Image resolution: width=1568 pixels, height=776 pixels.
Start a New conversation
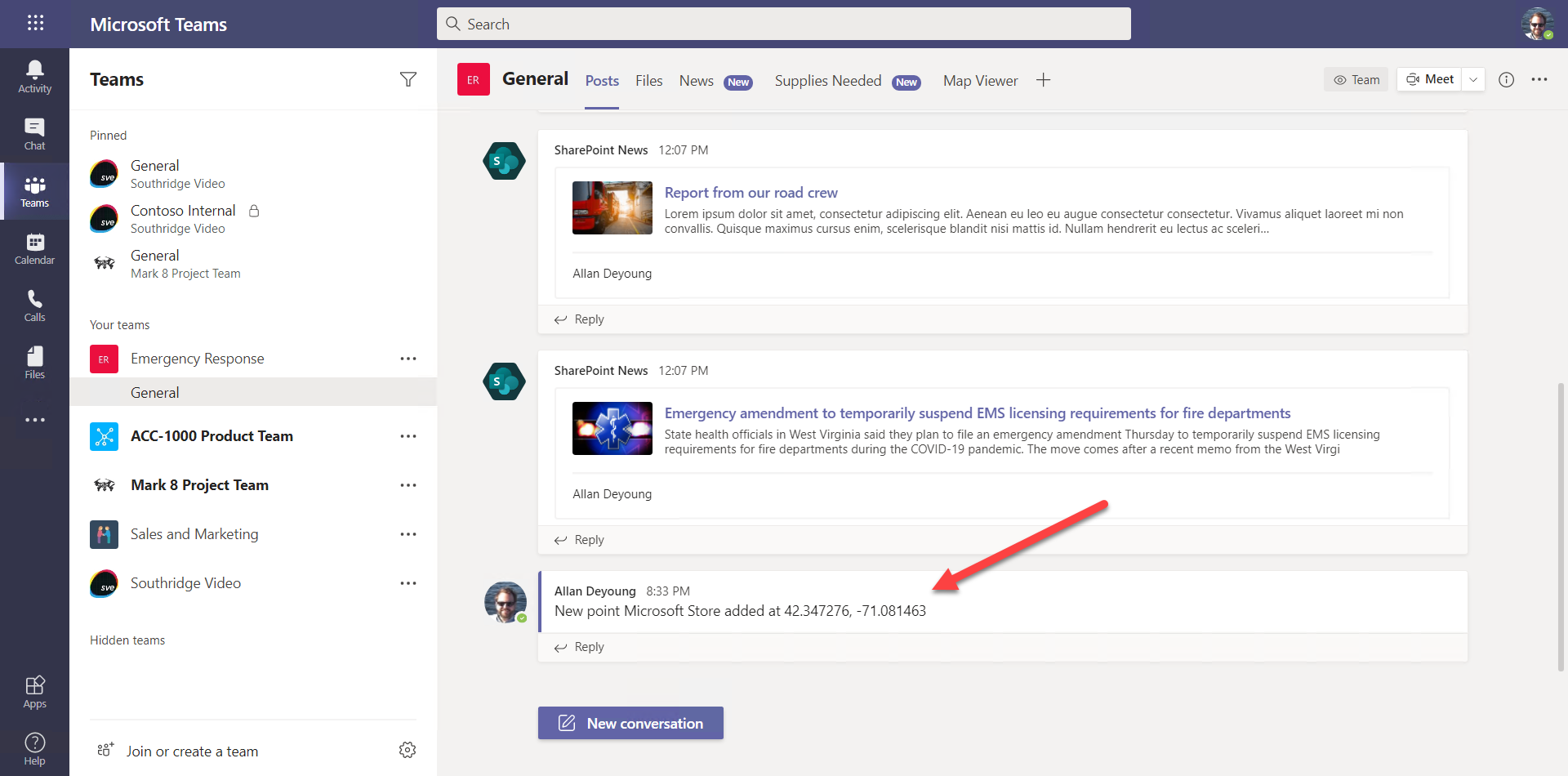pos(630,723)
